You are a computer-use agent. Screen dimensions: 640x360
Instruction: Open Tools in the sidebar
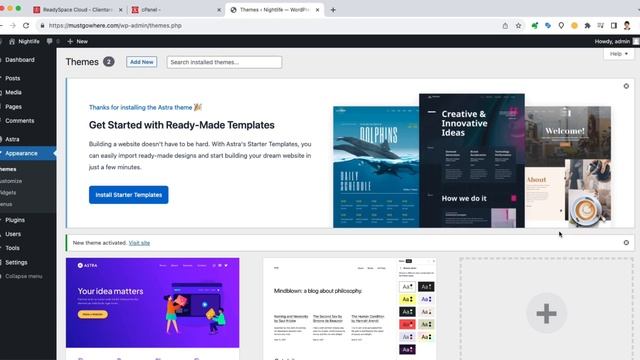pos(12,248)
